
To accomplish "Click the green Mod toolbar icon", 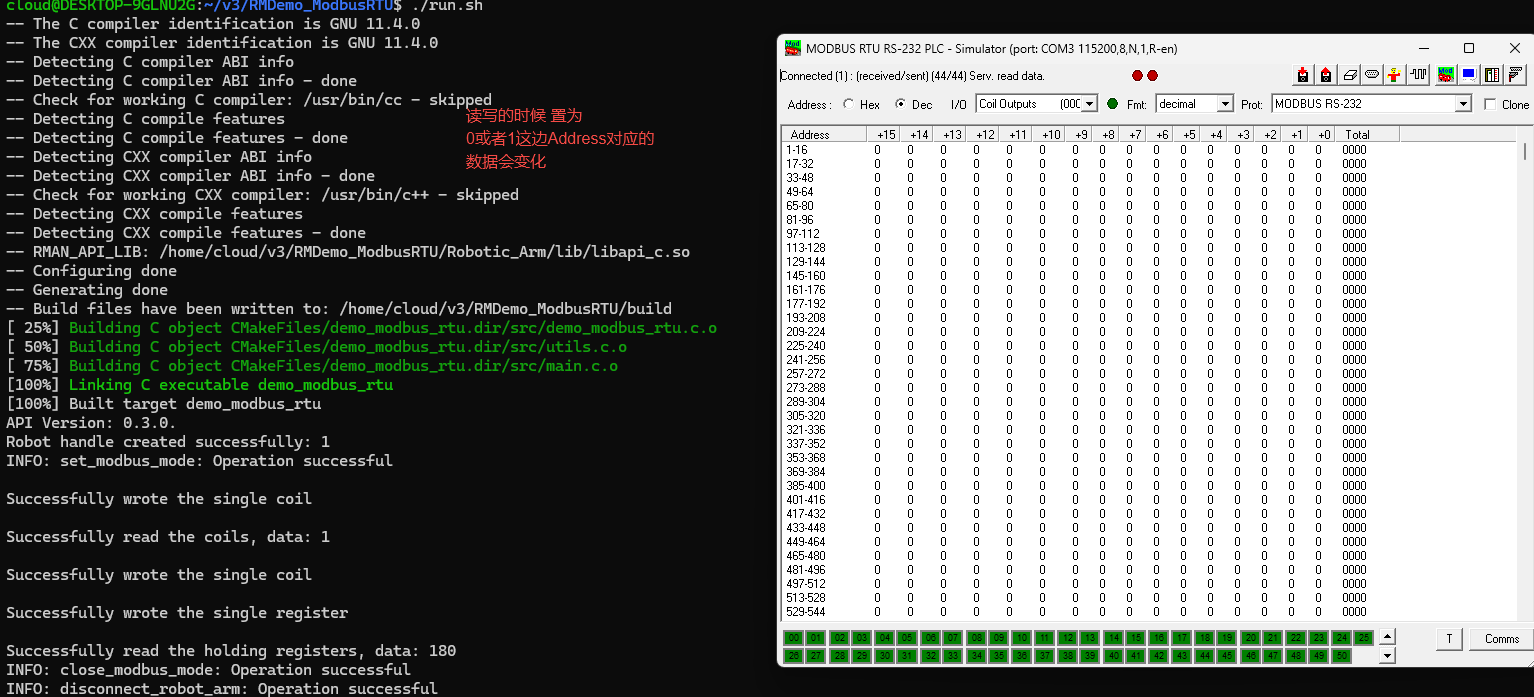I will pos(1445,75).
